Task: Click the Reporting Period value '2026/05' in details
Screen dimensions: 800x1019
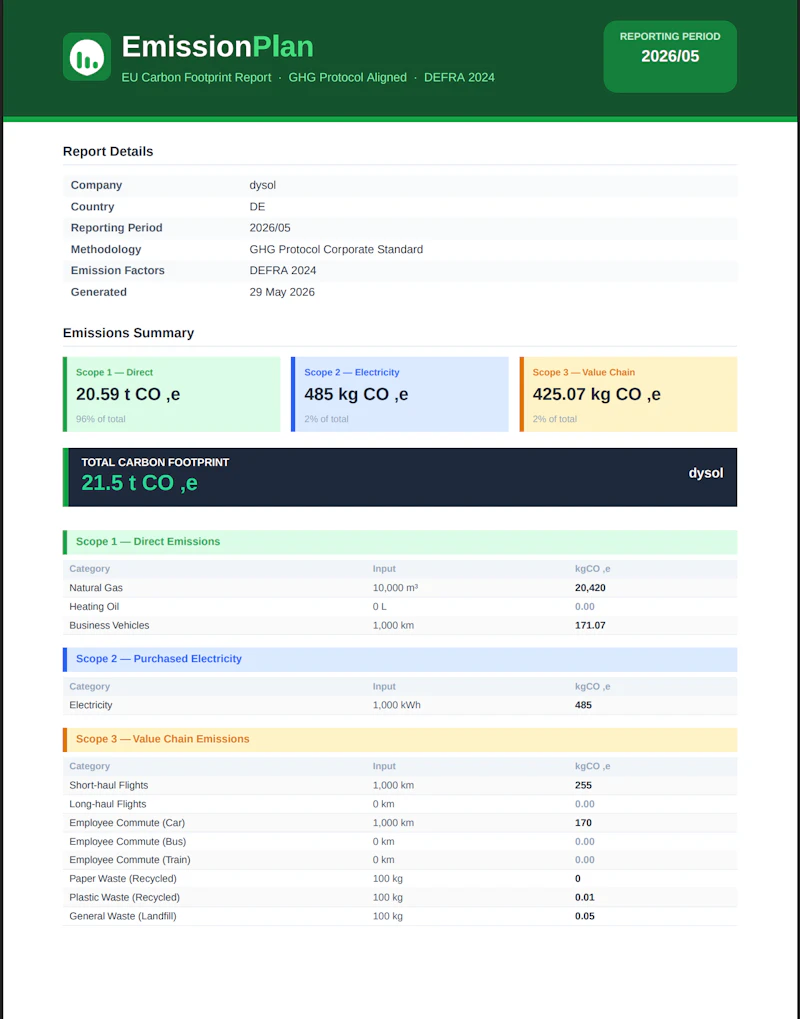Action: pos(270,228)
